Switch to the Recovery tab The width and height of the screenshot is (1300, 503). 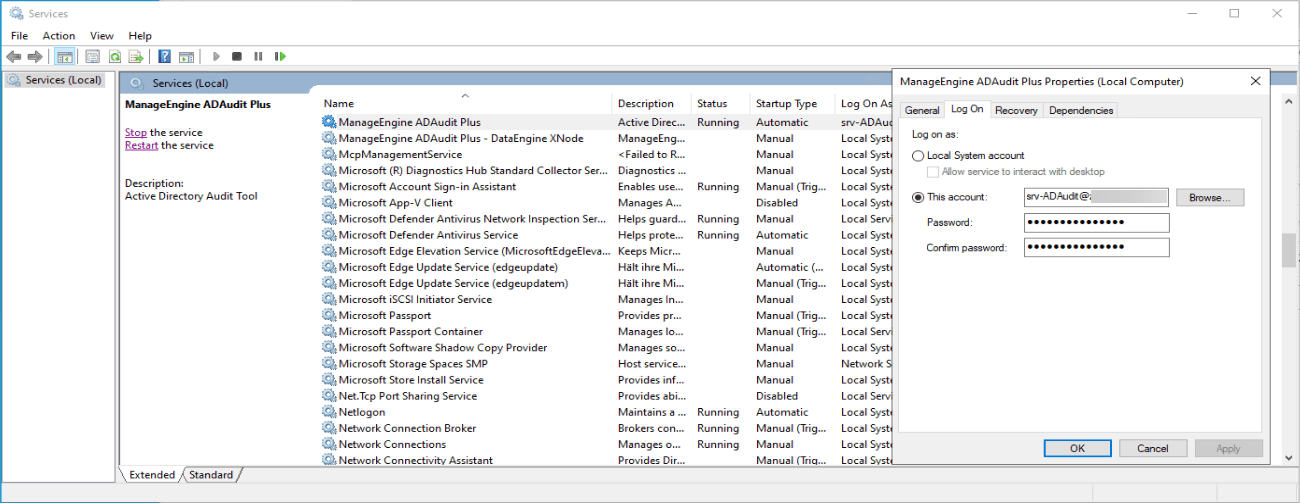tap(1016, 110)
